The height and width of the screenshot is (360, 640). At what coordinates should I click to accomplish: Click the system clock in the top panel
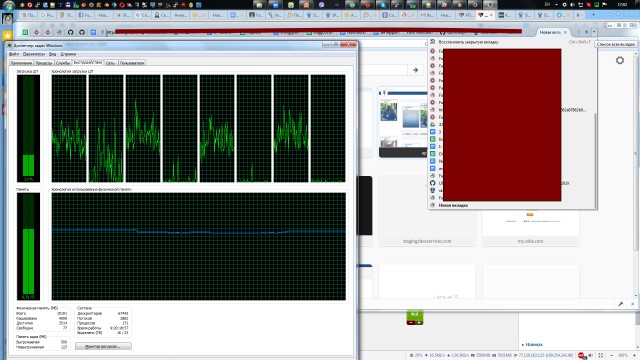click(622, 5)
